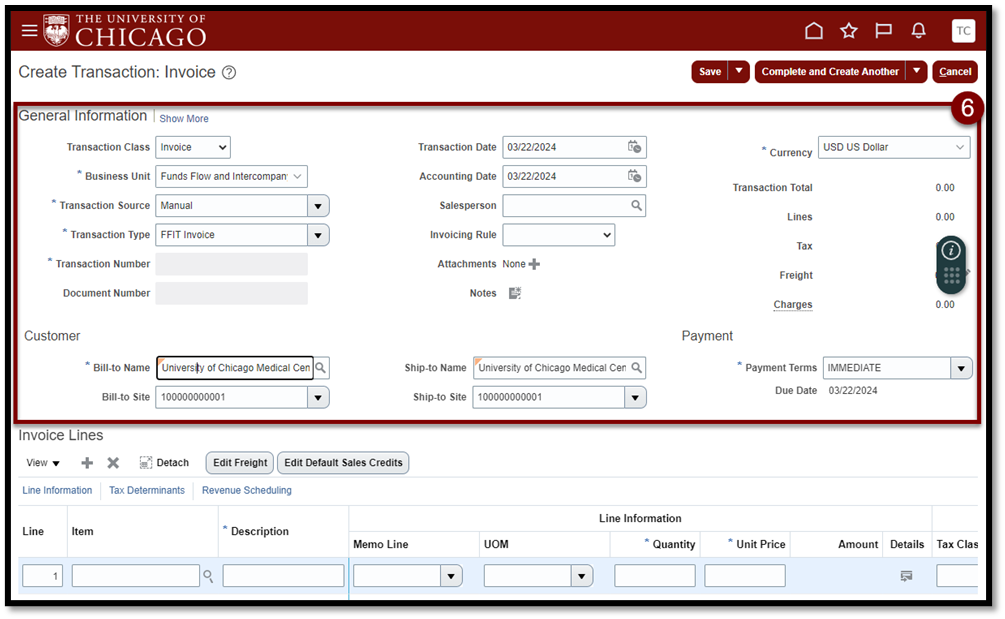The height and width of the screenshot is (619, 1005).
Task: Search Ship-to Name with magnifier icon
Action: pos(636,368)
